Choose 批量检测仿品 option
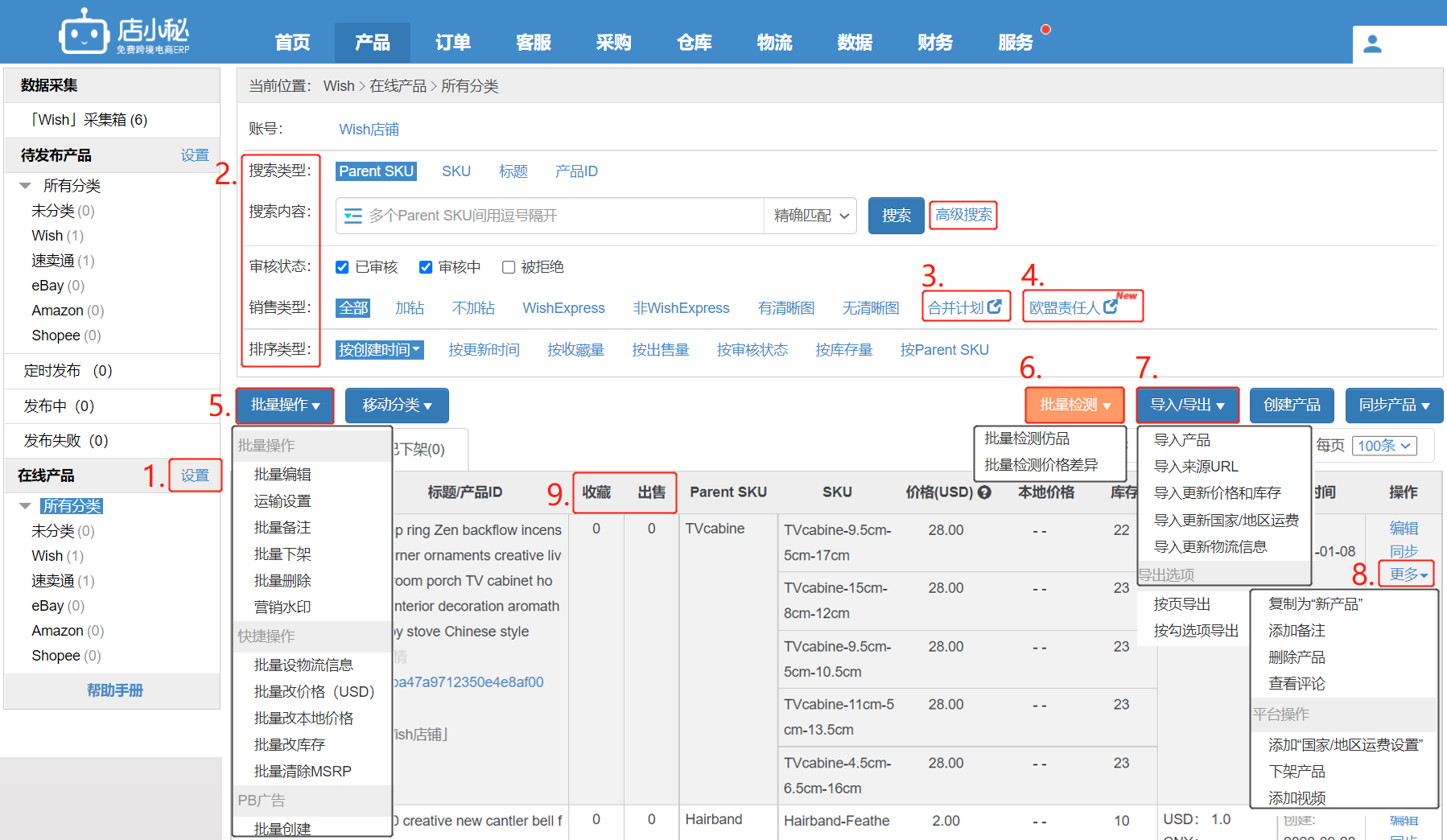The height and width of the screenshot is (840, 1447). click(x=1027, y=439)
